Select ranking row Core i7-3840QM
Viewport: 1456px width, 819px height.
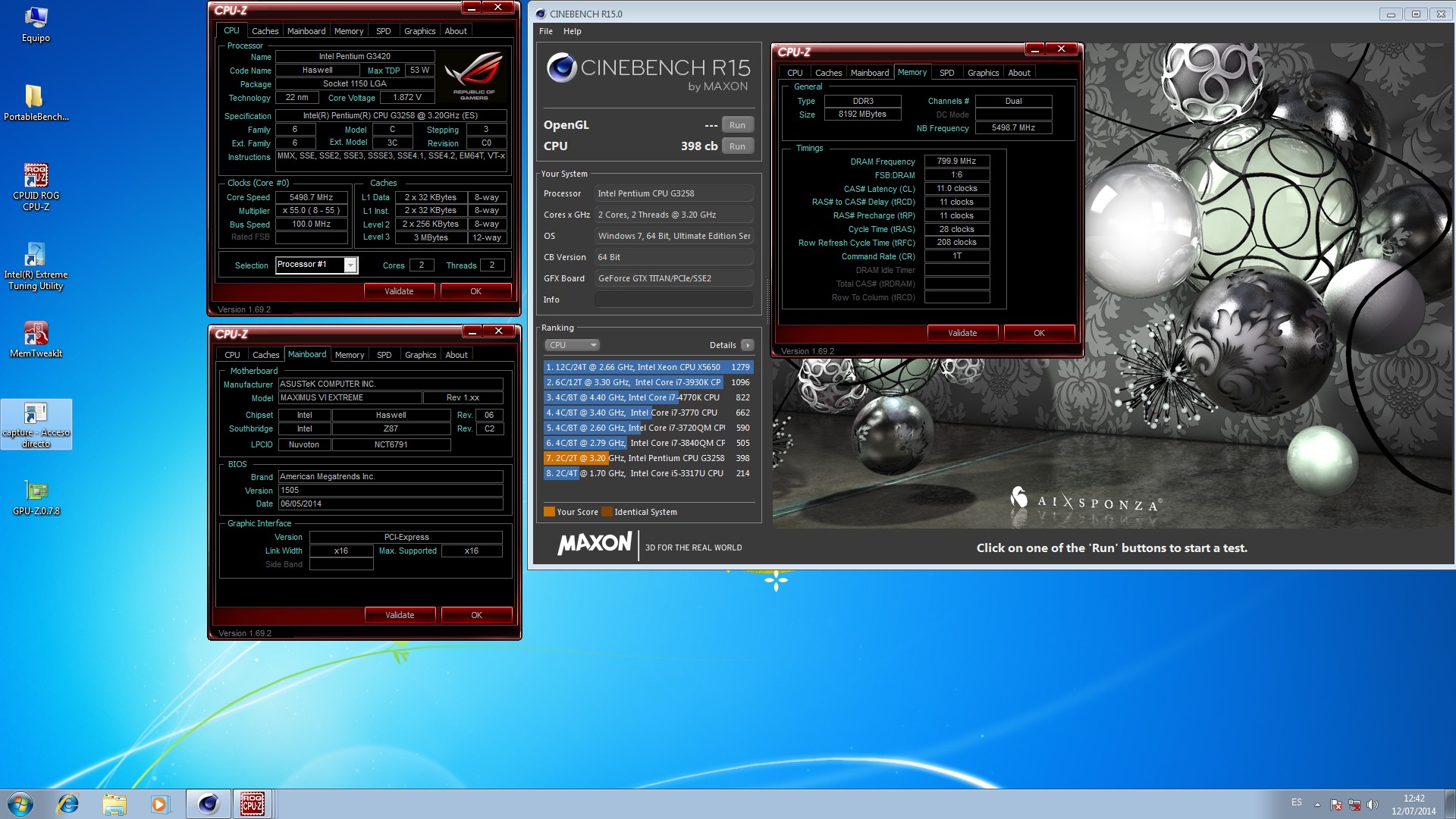point(648,443)
